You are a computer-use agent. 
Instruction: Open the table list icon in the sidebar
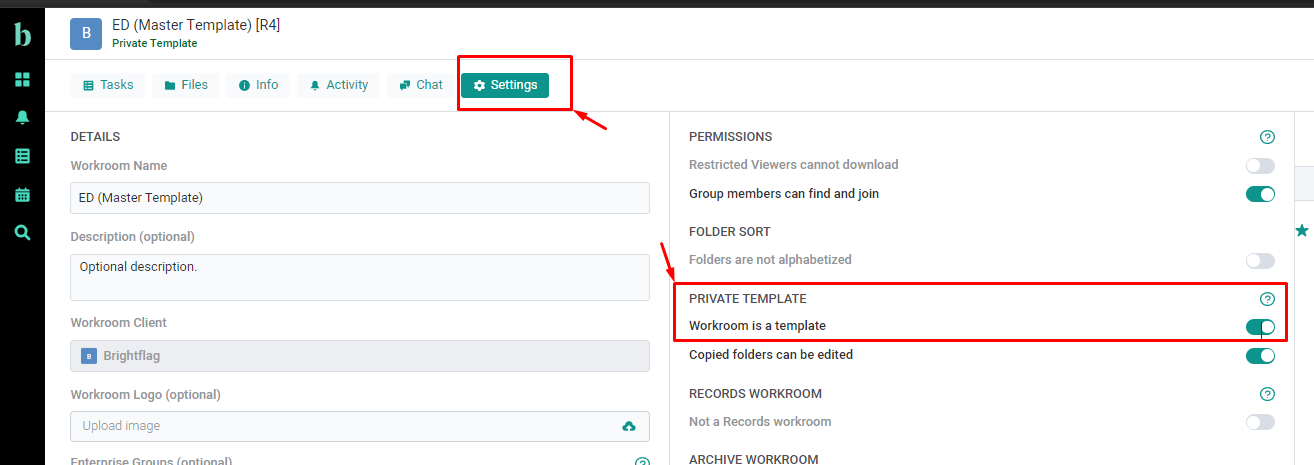point(22,156)
